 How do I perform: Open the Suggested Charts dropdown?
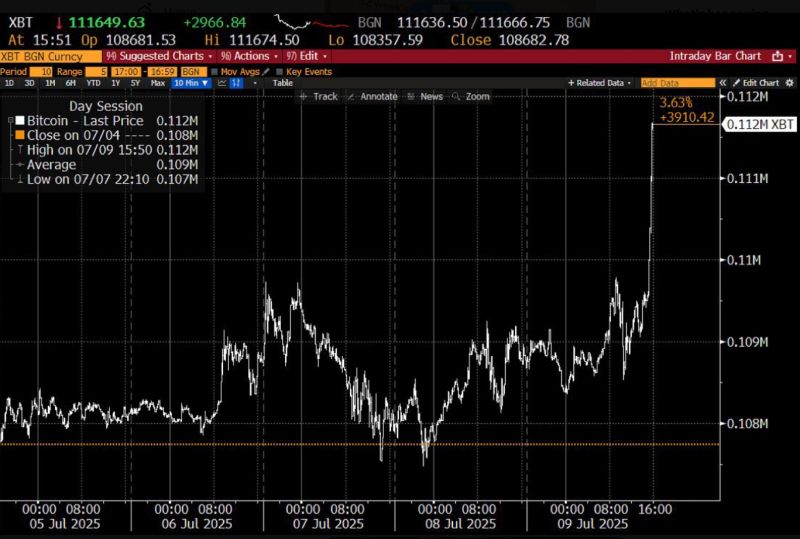pos(165,57)
